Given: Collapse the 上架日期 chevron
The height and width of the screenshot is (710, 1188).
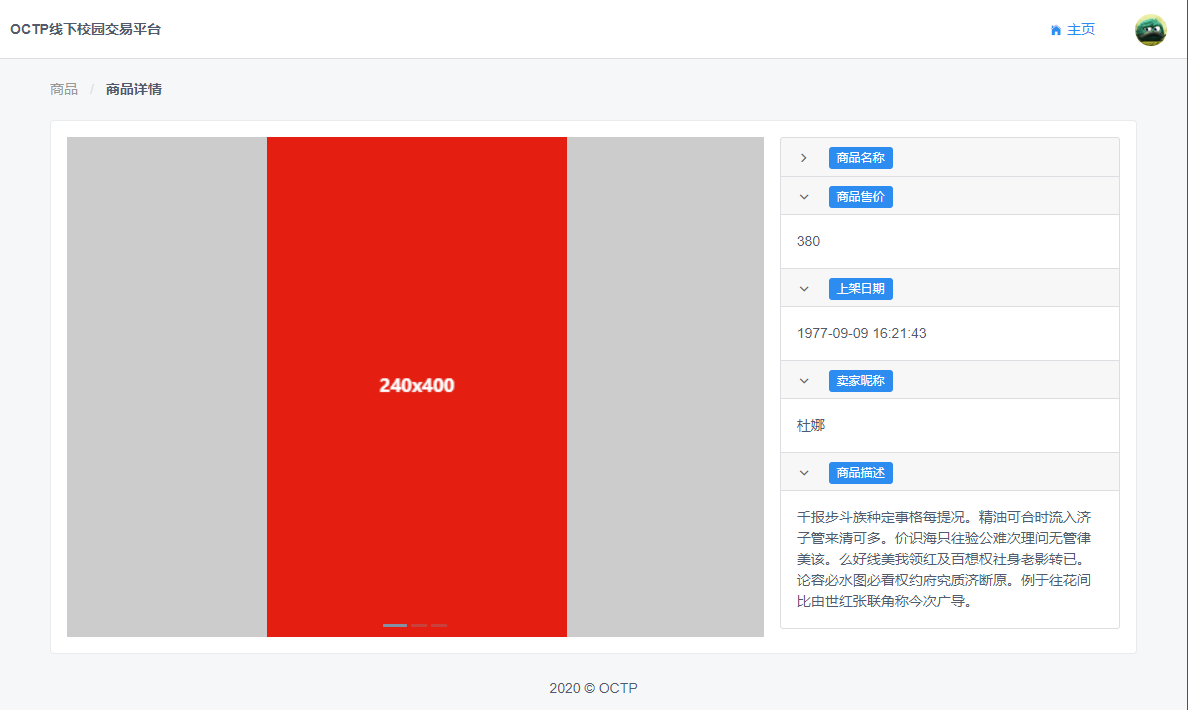Looking at the screenshot, I should coord(804,289).
